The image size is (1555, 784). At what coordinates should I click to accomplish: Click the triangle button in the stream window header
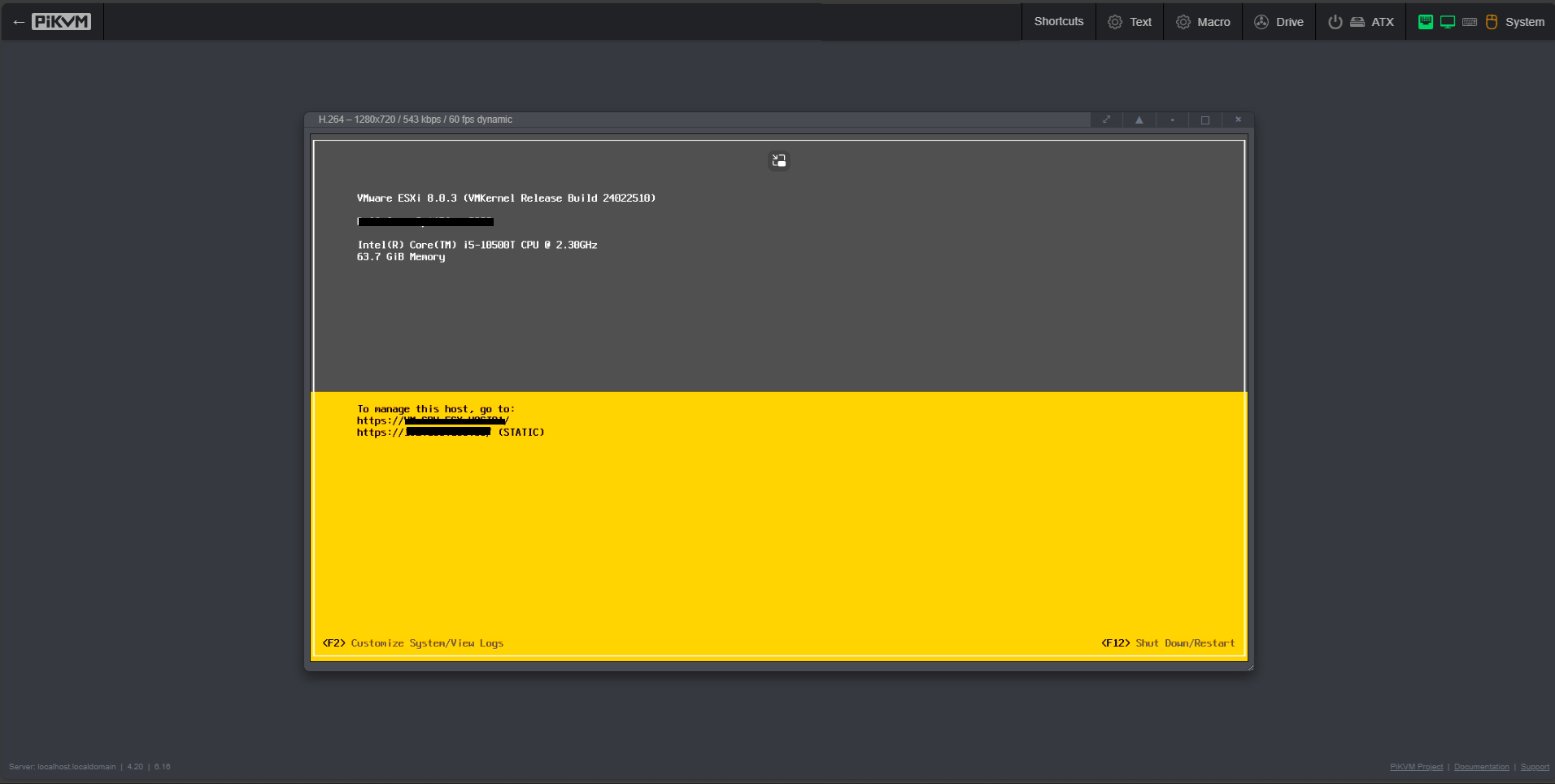(x=1139, y=120)
